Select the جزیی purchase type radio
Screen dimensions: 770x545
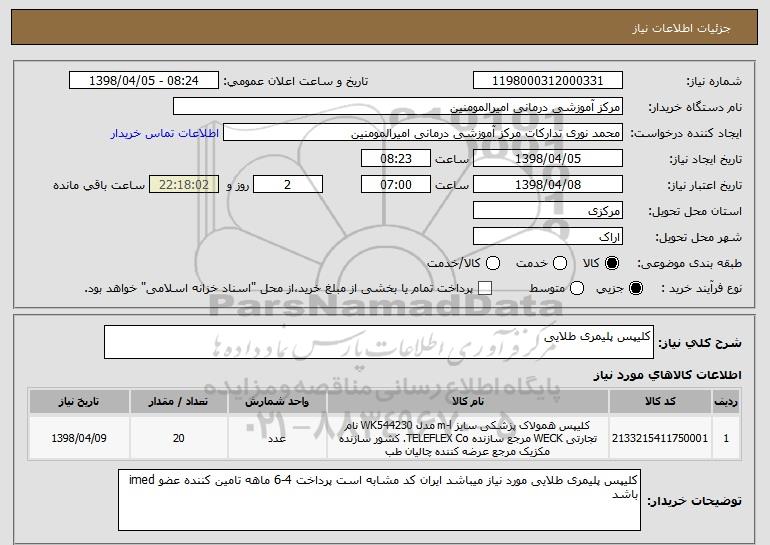tap(635, 288)
